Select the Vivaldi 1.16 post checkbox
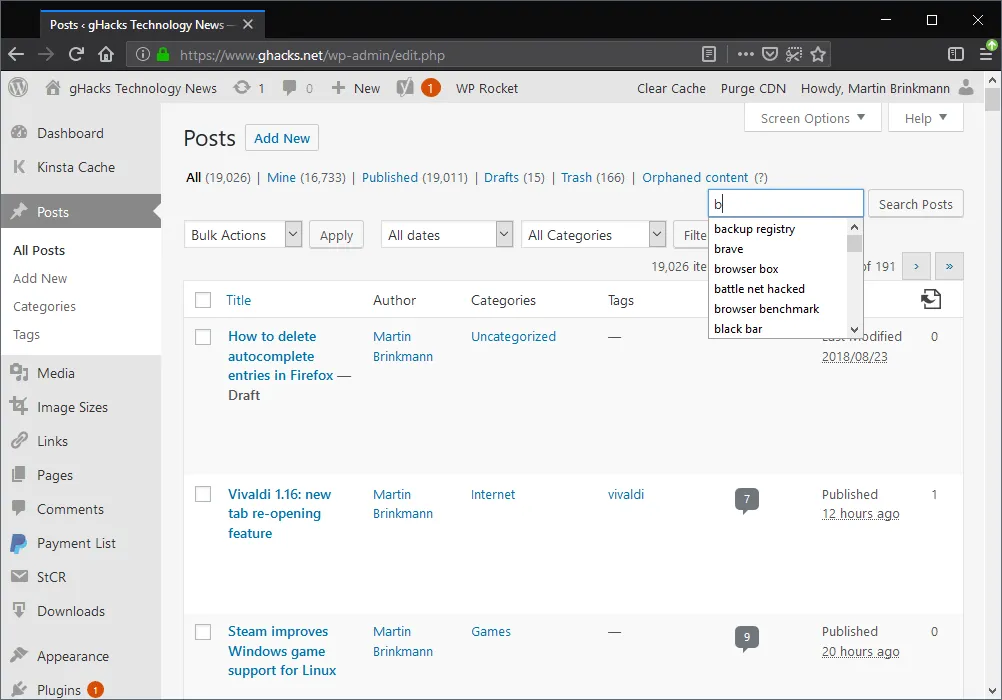 coord(203,494)
